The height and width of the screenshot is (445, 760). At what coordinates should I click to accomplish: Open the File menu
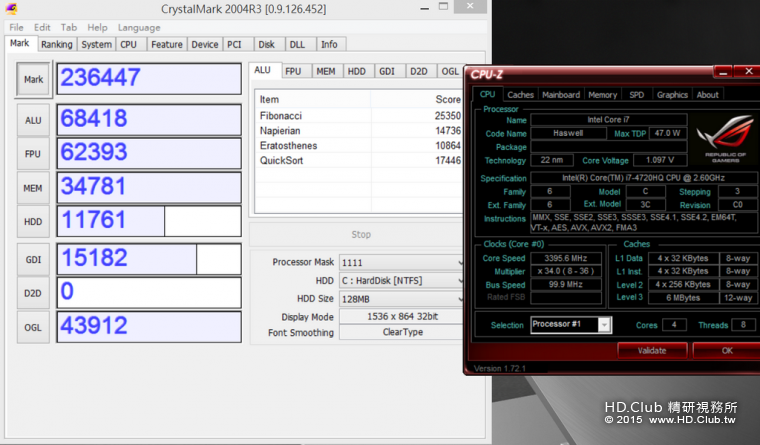click(x=16, y=27)
